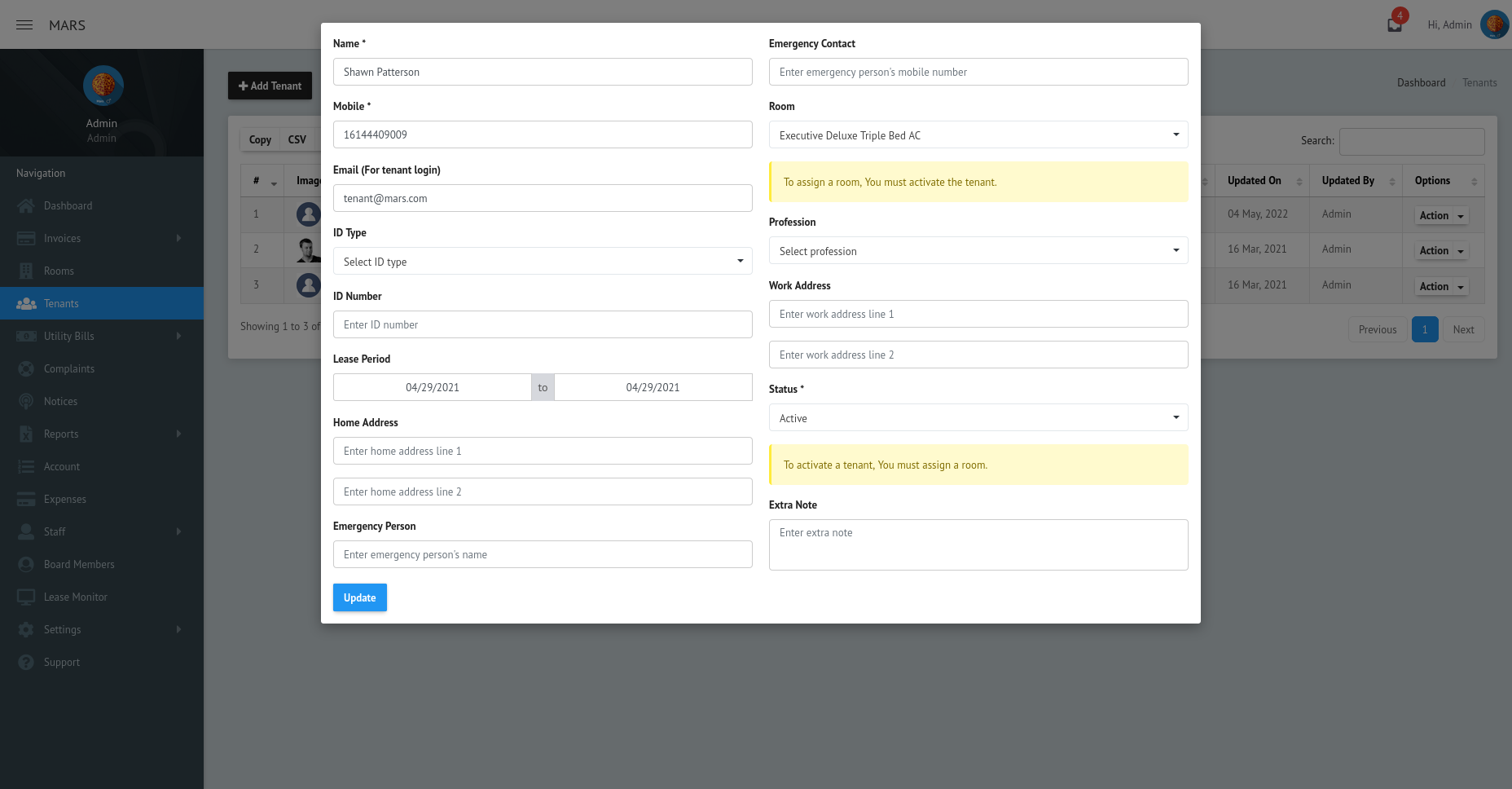Open Dashboard using its home sidebar icon
This screenshot has width=1512, height=789.
click(x=27, y=205)
